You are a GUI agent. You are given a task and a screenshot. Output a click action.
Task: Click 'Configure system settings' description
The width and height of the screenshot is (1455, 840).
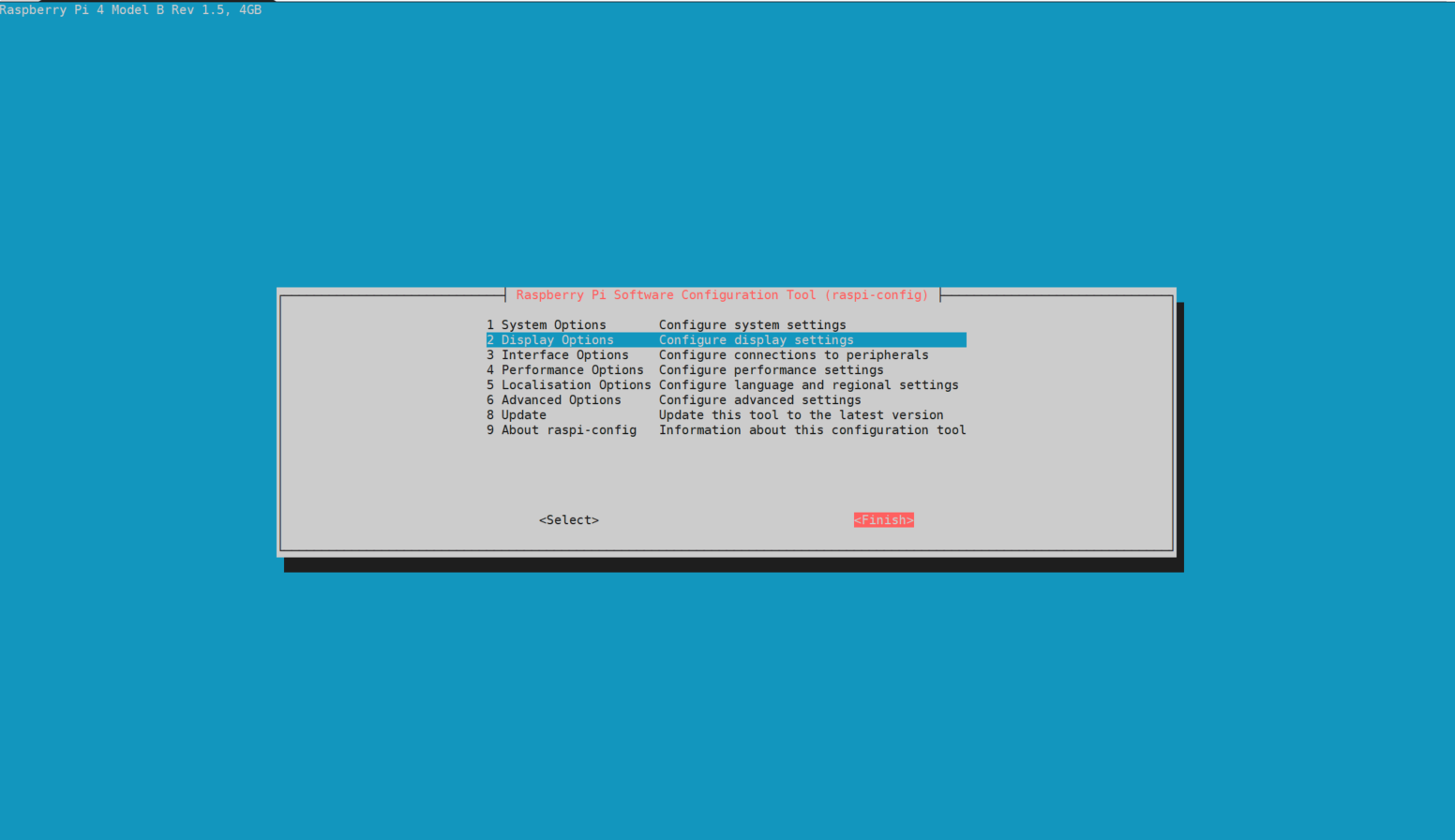click(x=753, y=325)
